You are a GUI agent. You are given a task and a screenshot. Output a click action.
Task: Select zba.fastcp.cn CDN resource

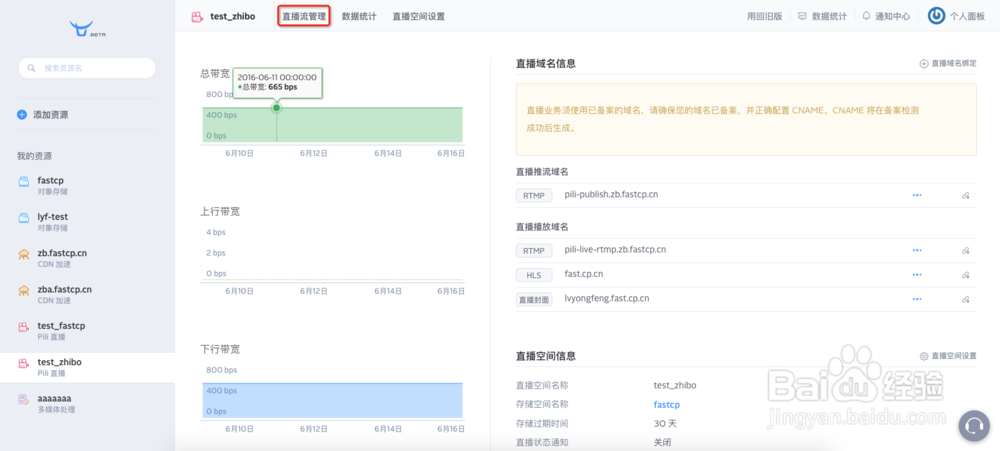click(x=87, y=295)
